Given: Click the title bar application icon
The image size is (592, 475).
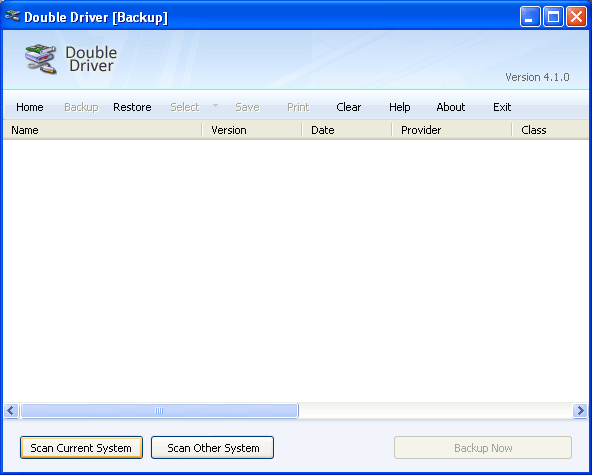Looking at the screenshot, I should pyautogui.click(x=12, y=16).
